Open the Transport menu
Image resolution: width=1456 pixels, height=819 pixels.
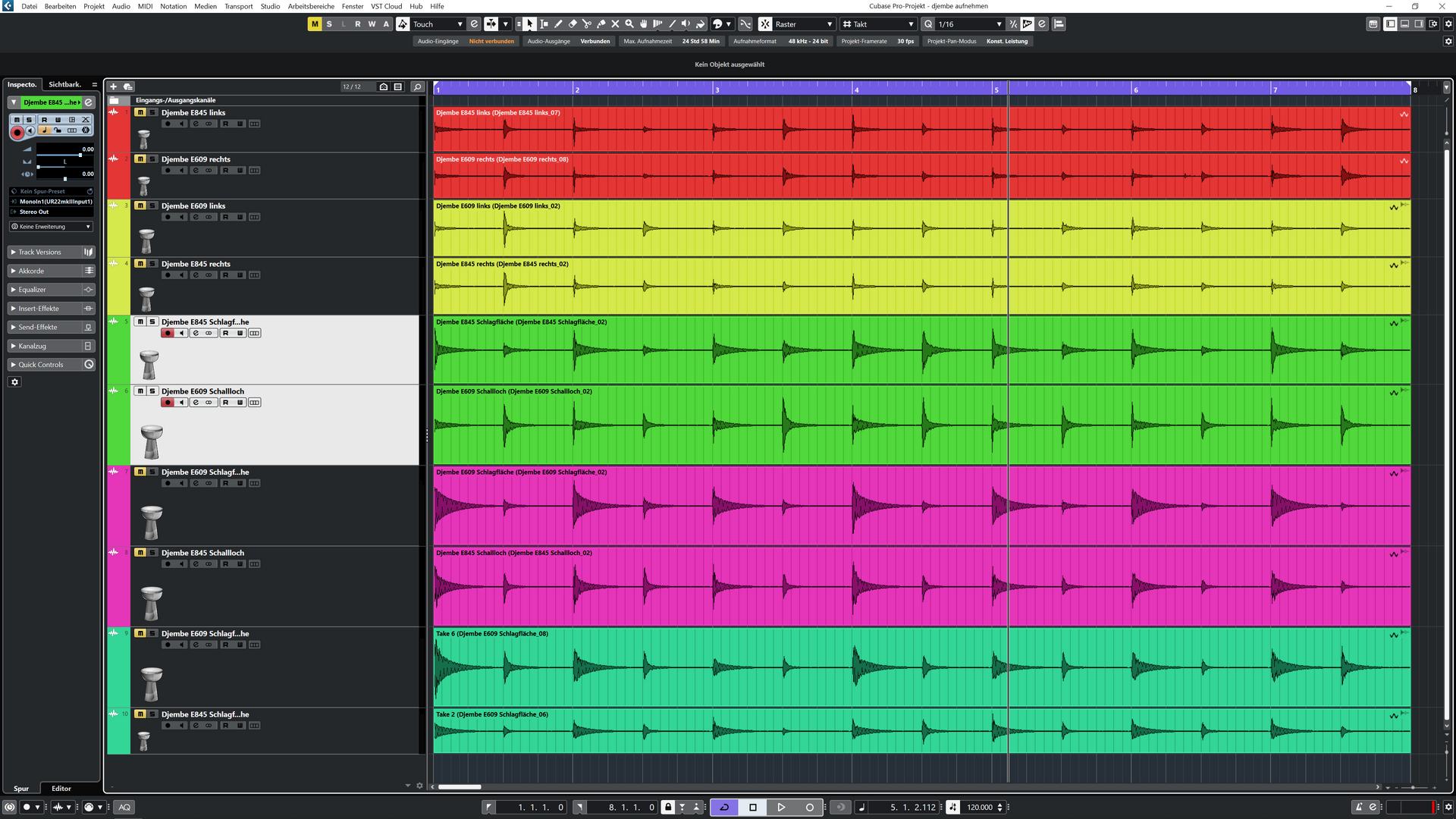(238, 6)
